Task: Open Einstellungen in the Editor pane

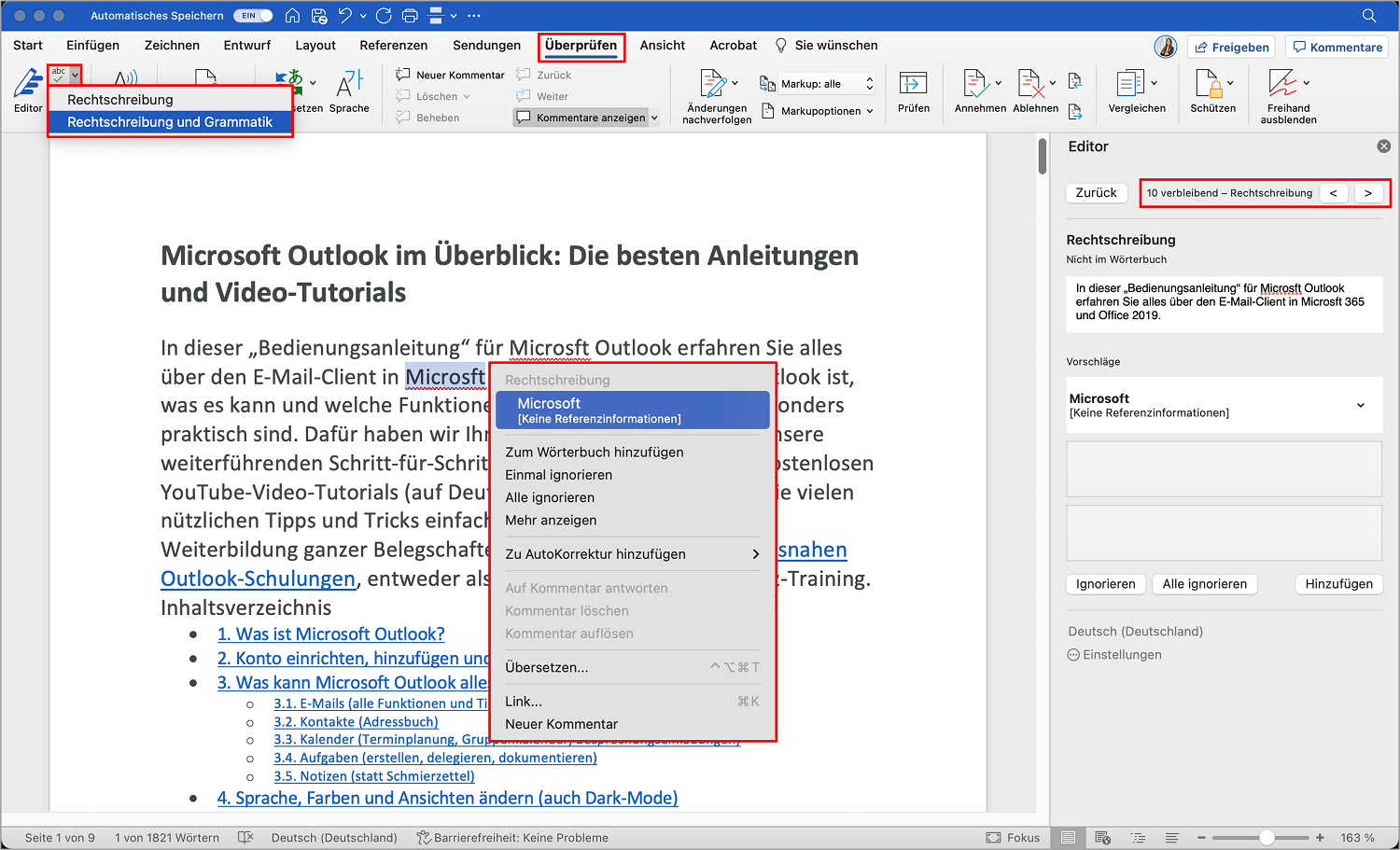Action: click(x=1114, y=655)
